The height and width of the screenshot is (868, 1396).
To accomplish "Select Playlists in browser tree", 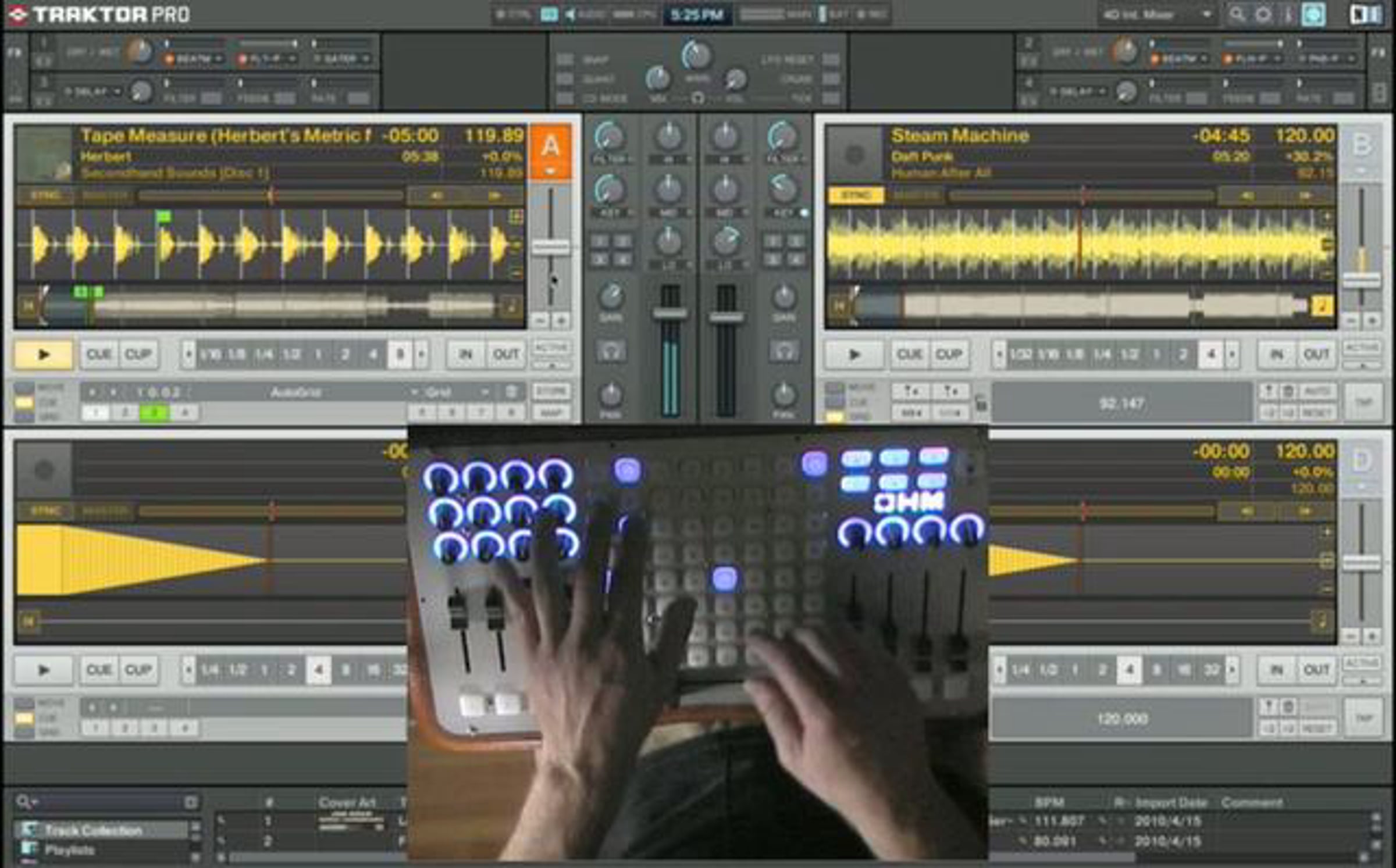I will 70,849.
